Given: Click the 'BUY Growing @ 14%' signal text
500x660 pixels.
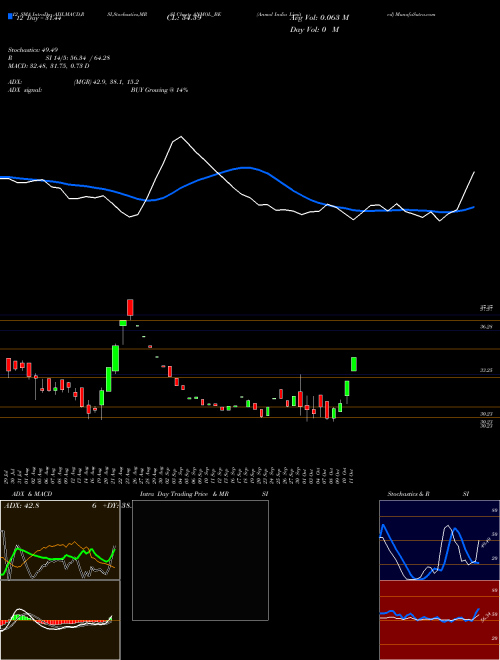Looking at the screenshot, I should [x=159, y=90].
